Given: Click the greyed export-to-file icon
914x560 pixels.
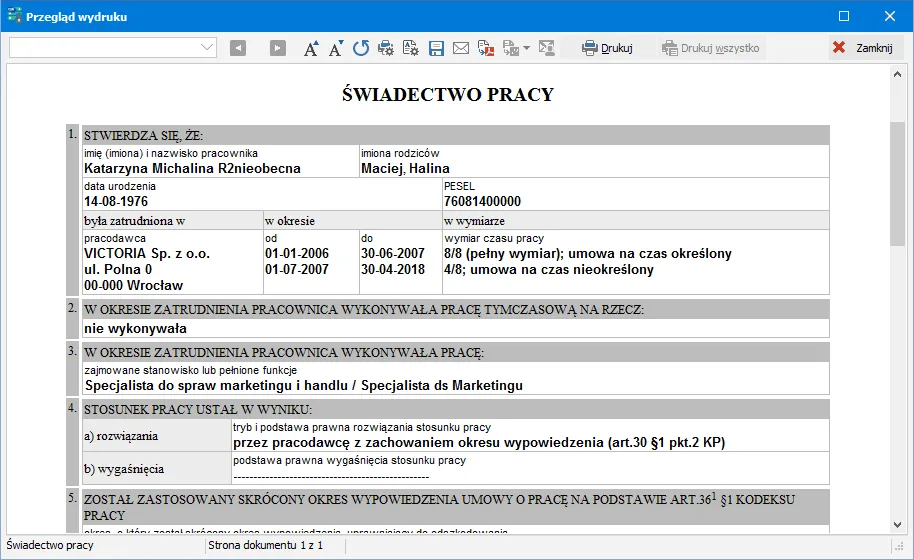Looking at the screenshot, I should (x=511, y=48).
